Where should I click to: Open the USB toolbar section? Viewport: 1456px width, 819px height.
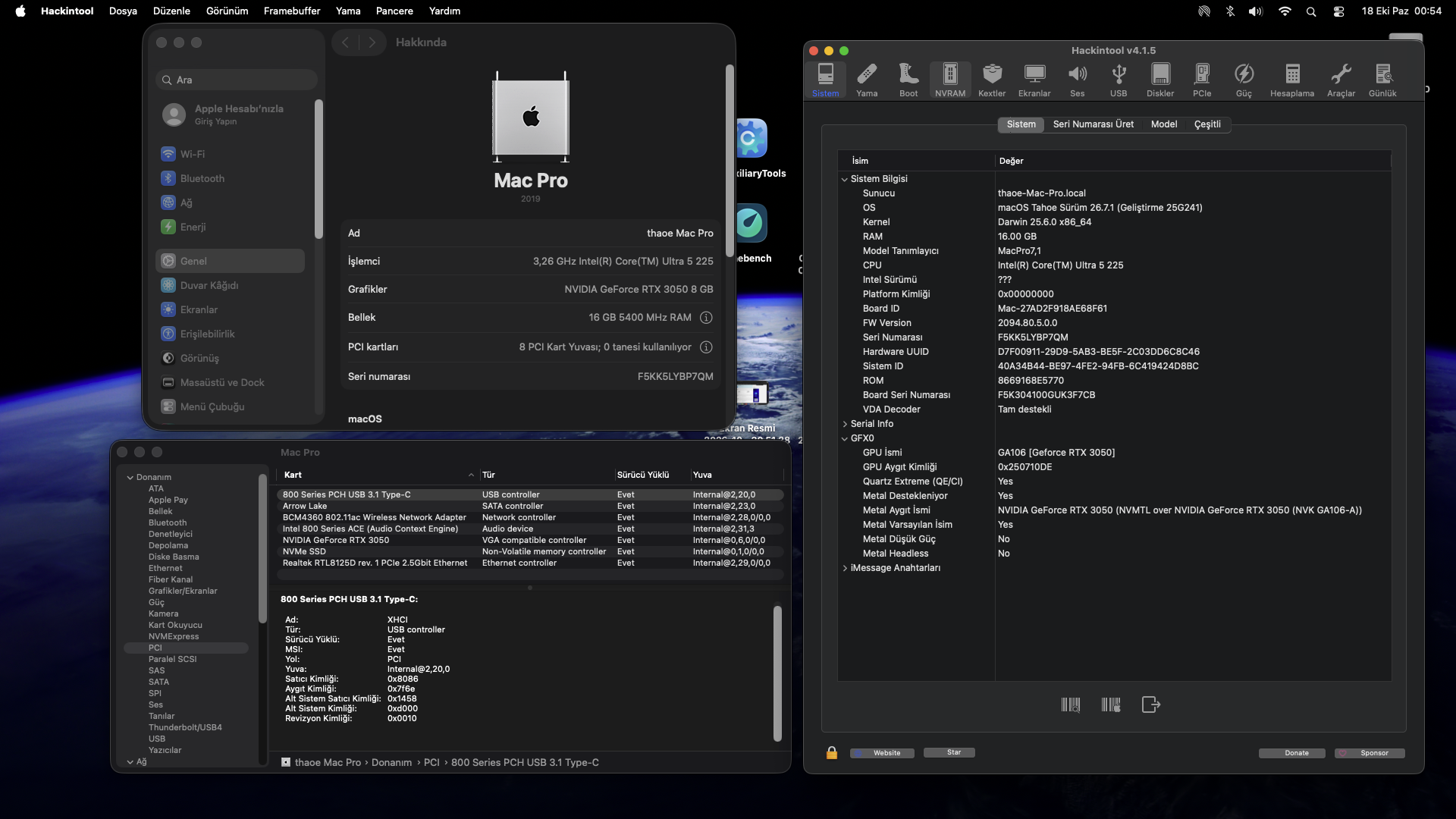tap(1119, 80)
